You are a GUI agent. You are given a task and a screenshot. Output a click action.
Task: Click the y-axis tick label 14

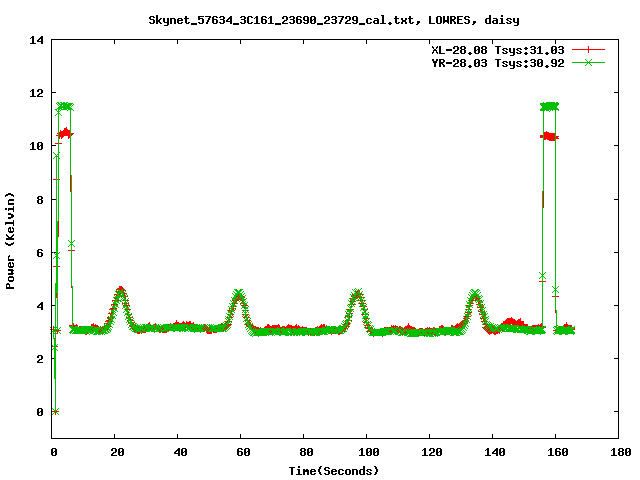(36, 40)
